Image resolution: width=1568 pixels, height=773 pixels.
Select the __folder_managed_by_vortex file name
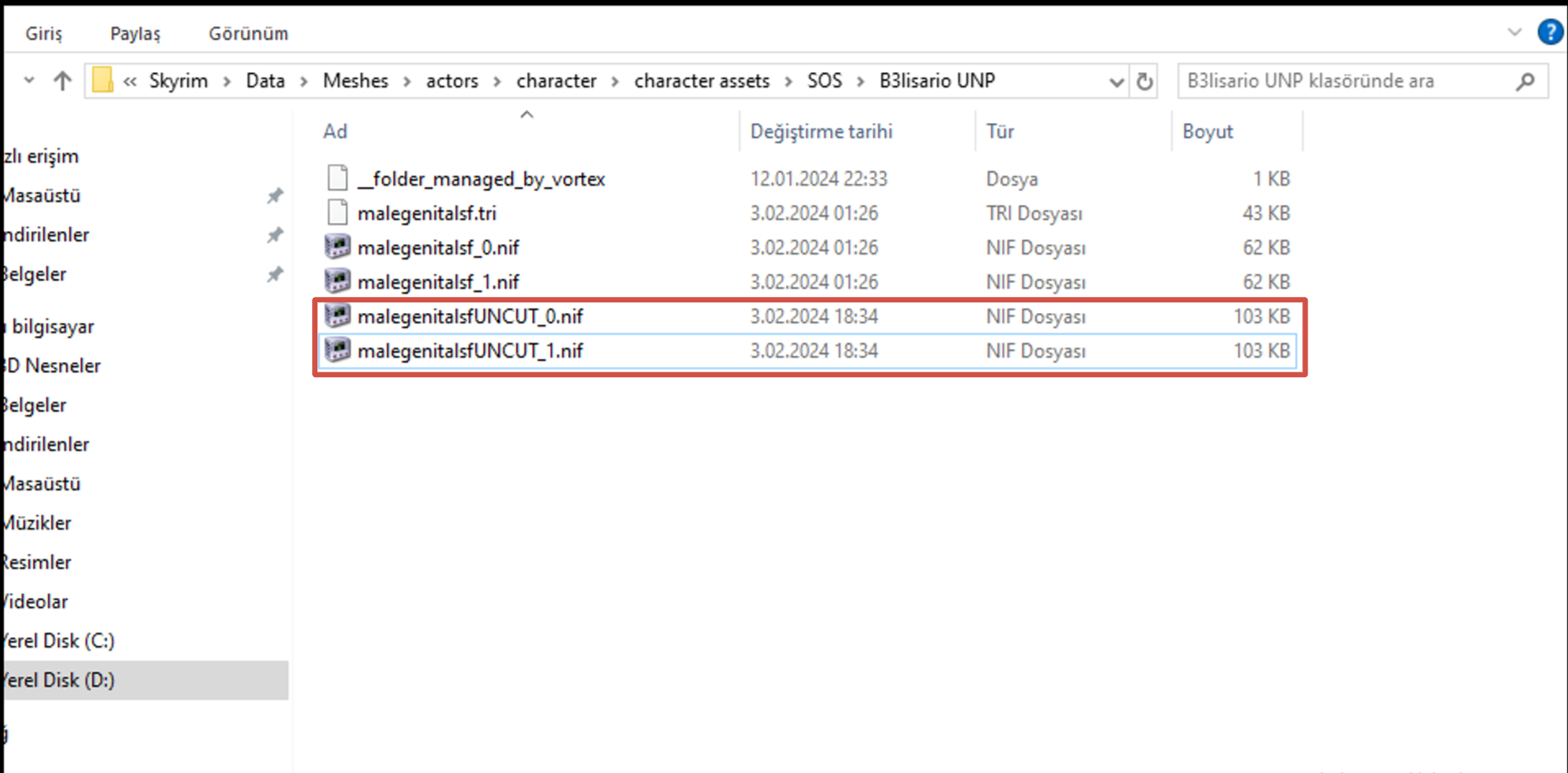[481, 179]
